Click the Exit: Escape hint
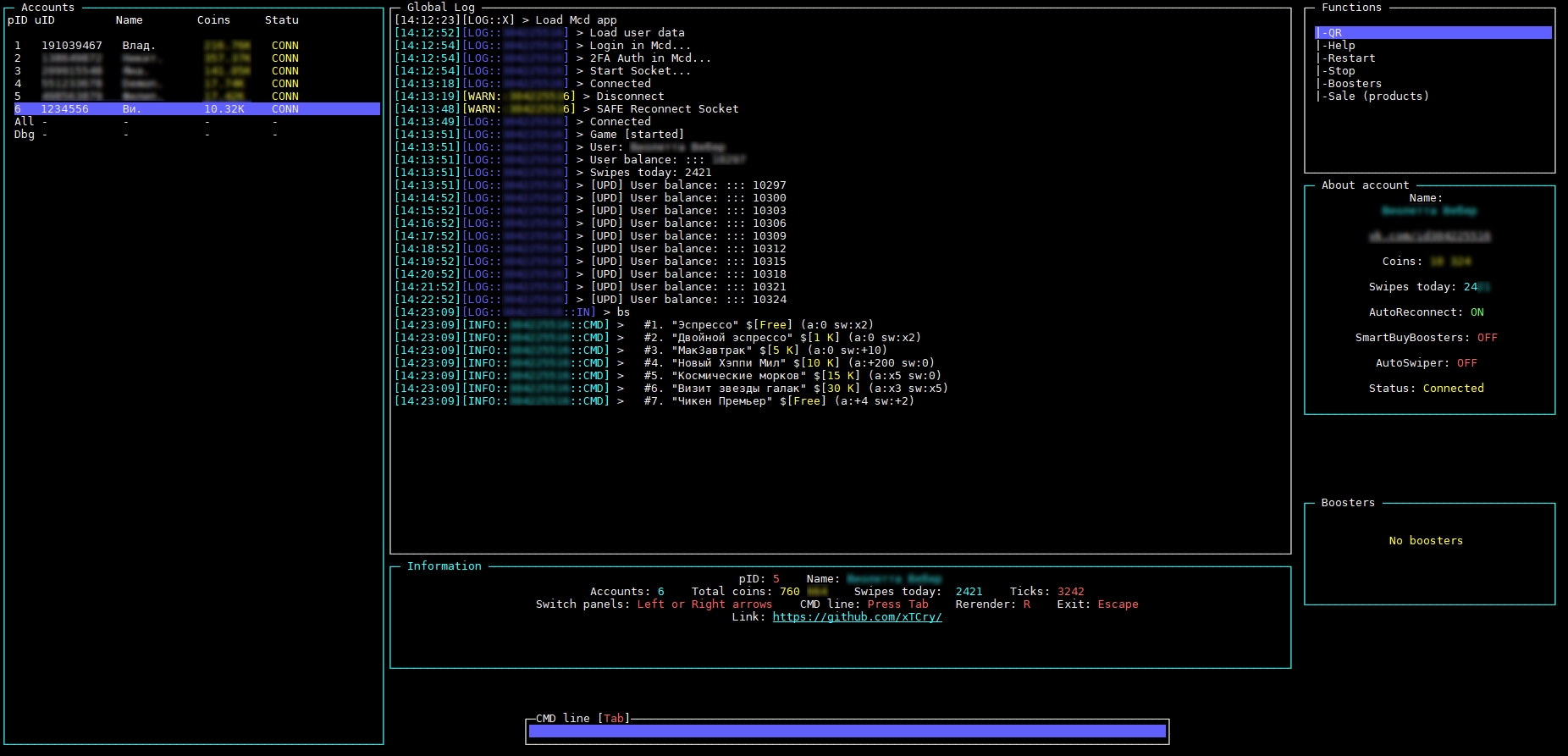 point(1097,604)
